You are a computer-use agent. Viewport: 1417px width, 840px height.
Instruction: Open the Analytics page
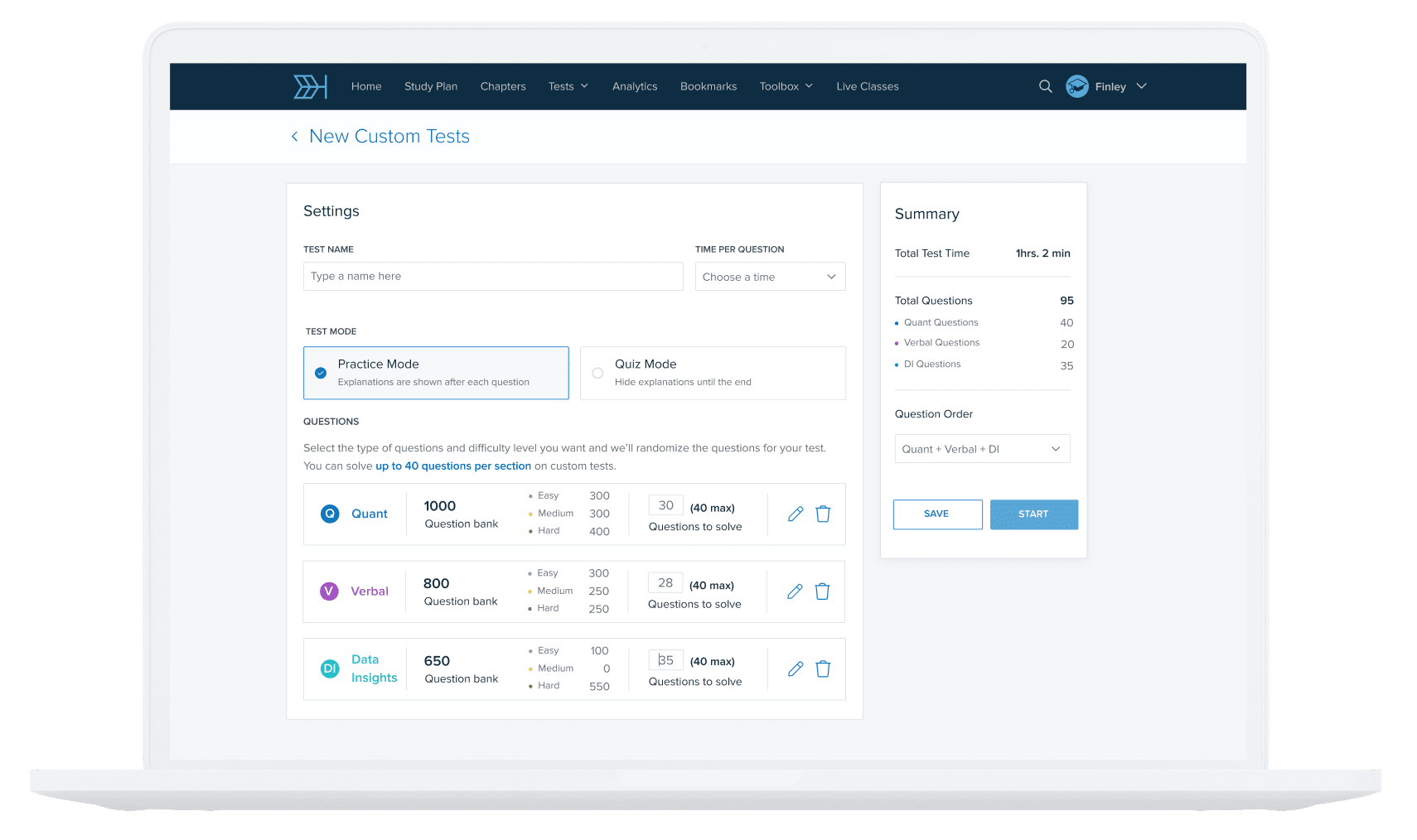point(635,86)
